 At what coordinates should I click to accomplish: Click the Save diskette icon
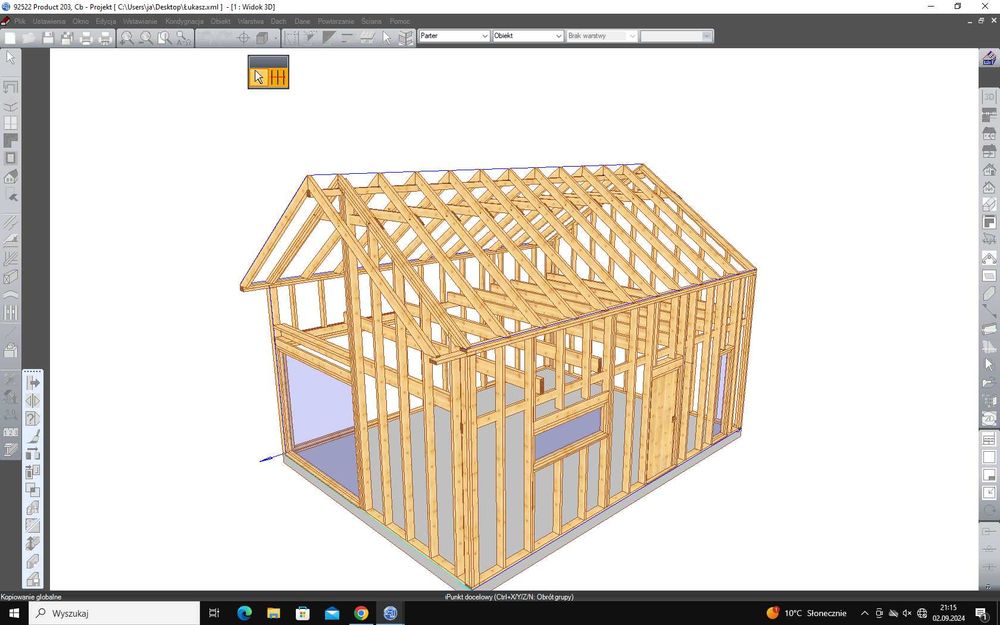click(48, 38)
